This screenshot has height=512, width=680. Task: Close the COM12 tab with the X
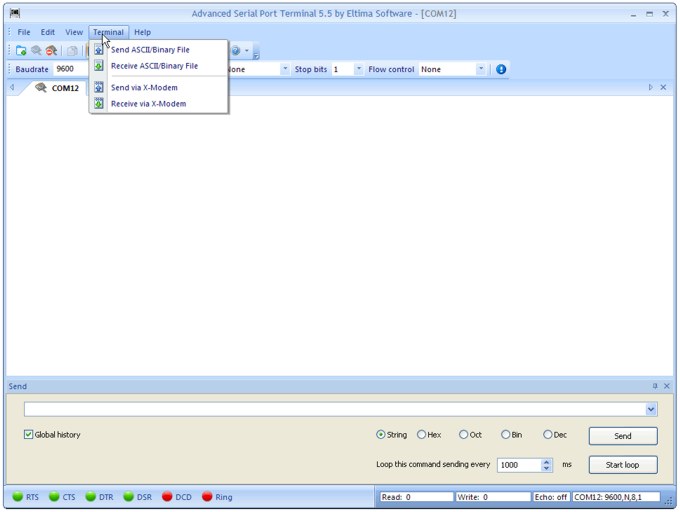663,87
